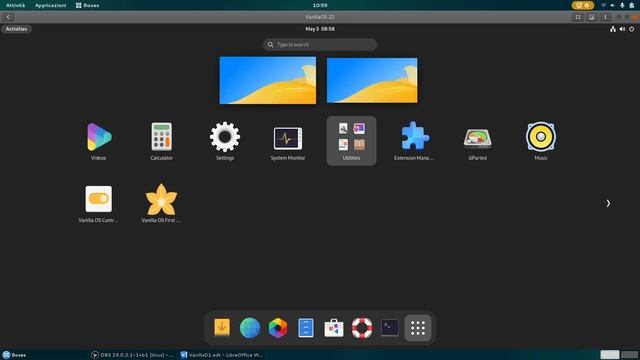Open the guest power menu icon
Image resolution: width=640 pixels, height=360 pixels.
click(631, 29)
